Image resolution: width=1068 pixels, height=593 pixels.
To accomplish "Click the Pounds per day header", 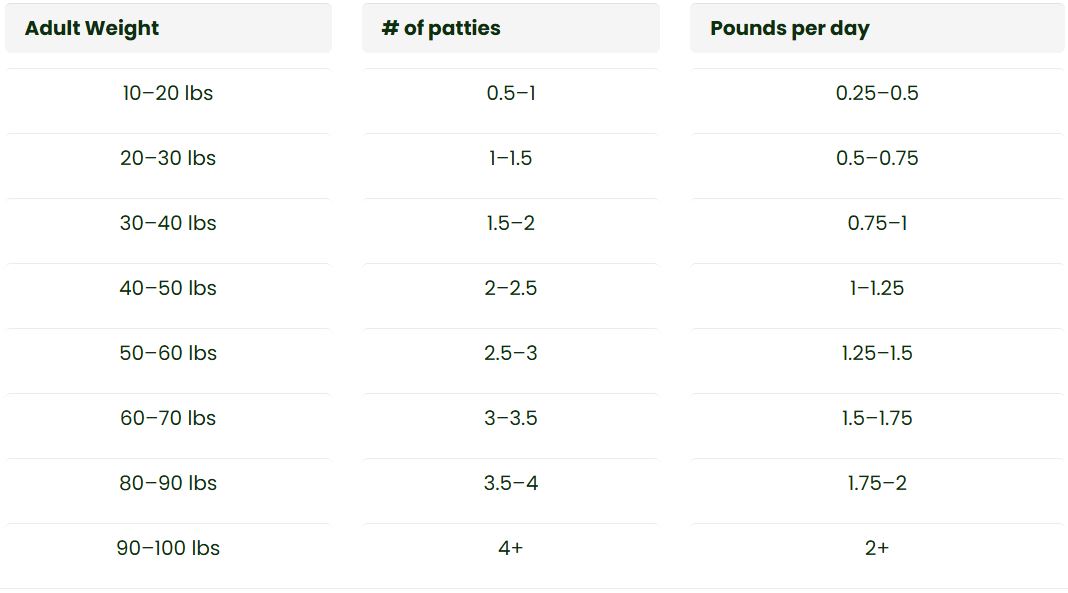I will pyautogui.click(x=790, y=28).
